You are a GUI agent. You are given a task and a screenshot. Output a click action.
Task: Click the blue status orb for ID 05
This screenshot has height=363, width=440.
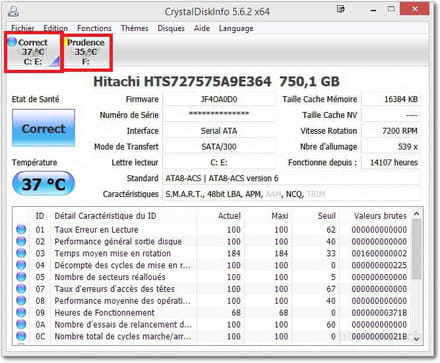tap(21, 277)
